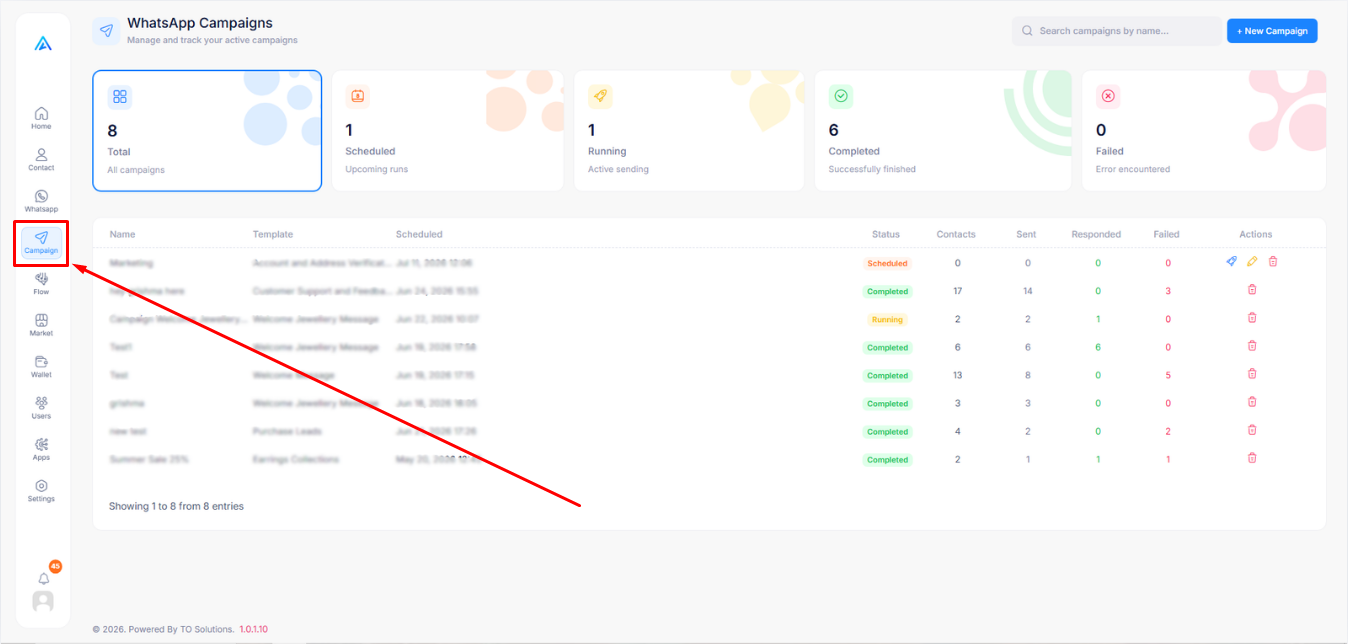Image resolution: width=1348 pixels, height=644 pixels.
Task: Click the Contacts column header
Action: [956, 234]
